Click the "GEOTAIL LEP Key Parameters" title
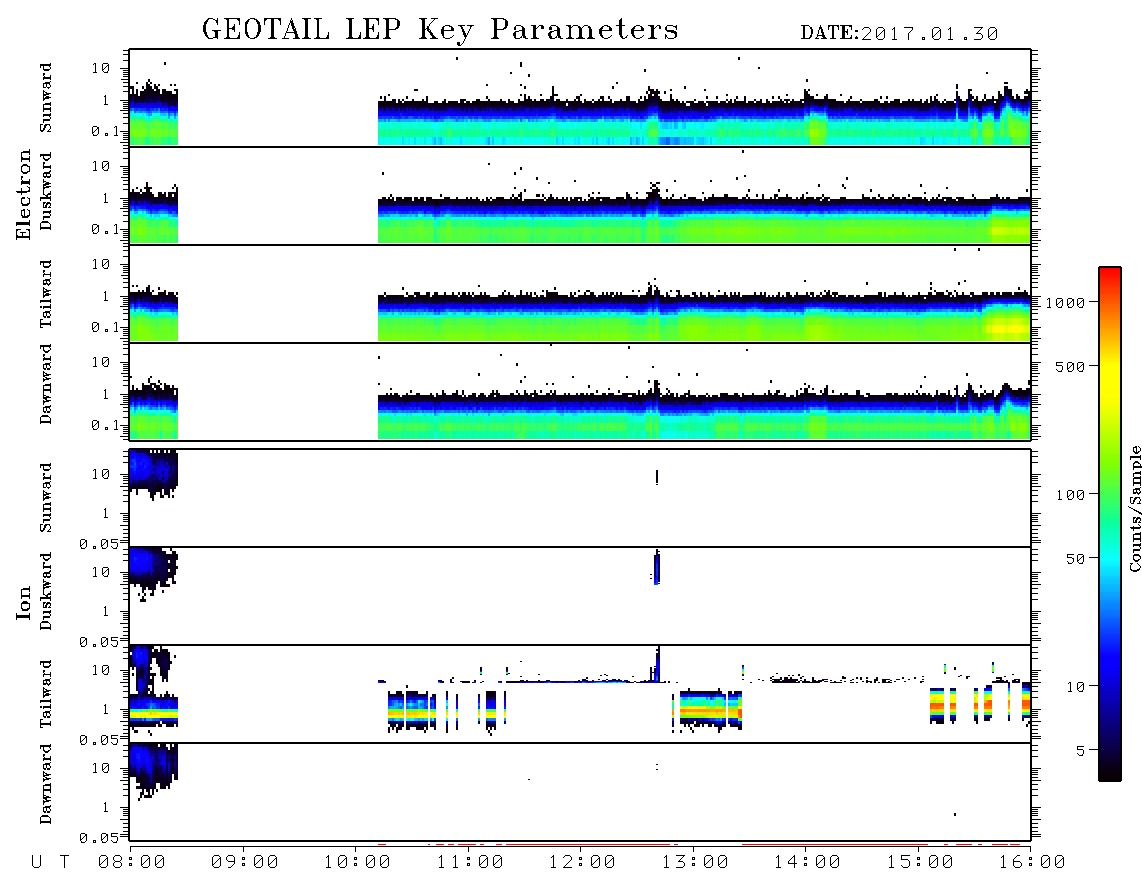 coord(440,30)
